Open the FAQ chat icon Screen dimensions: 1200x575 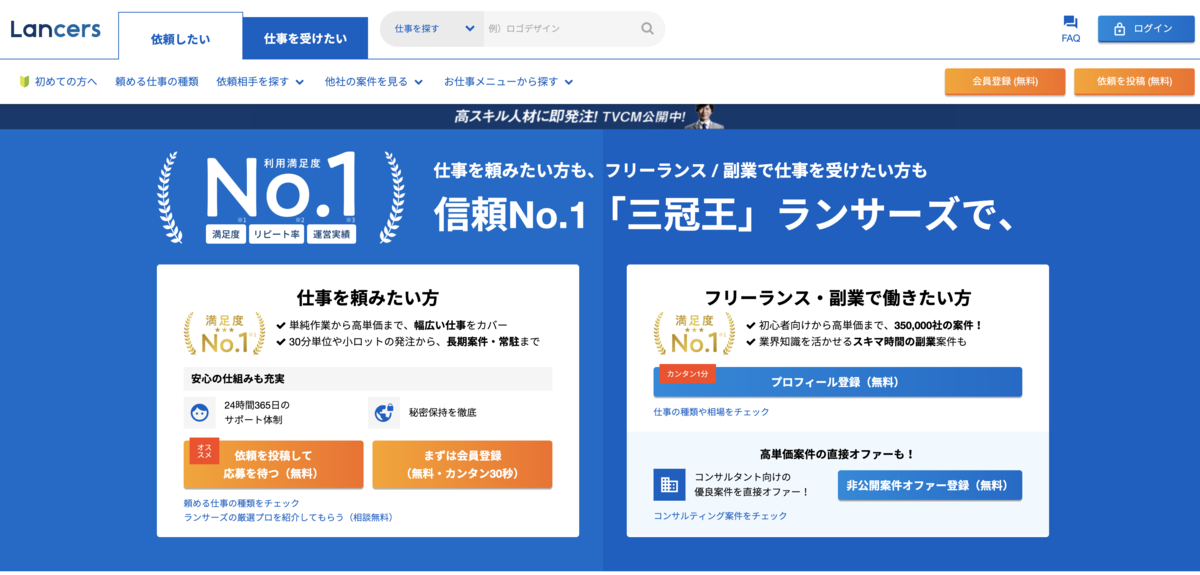click(x=1070, y=22)
